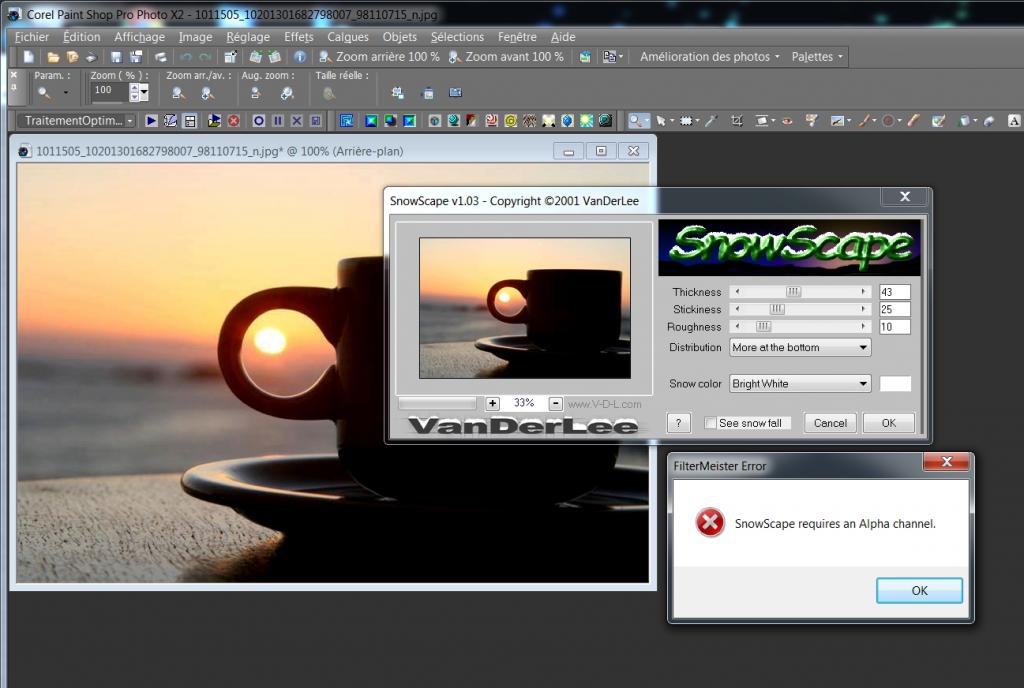Click the Roughness slider thumb
The image size is (1024, 688).
[763, 326]
